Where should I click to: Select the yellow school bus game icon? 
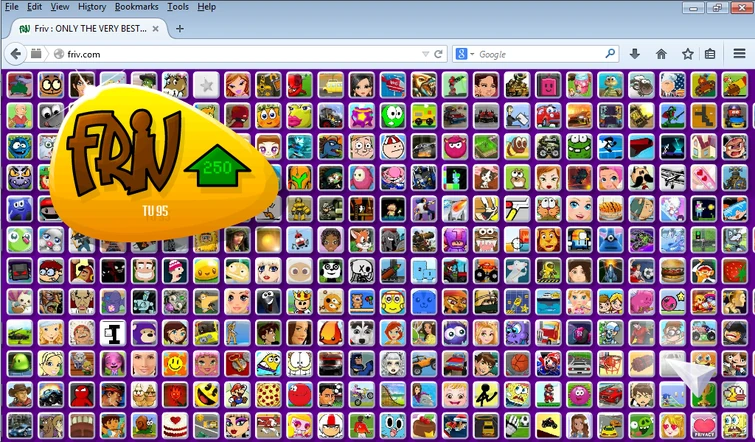(x=330, y=84)
